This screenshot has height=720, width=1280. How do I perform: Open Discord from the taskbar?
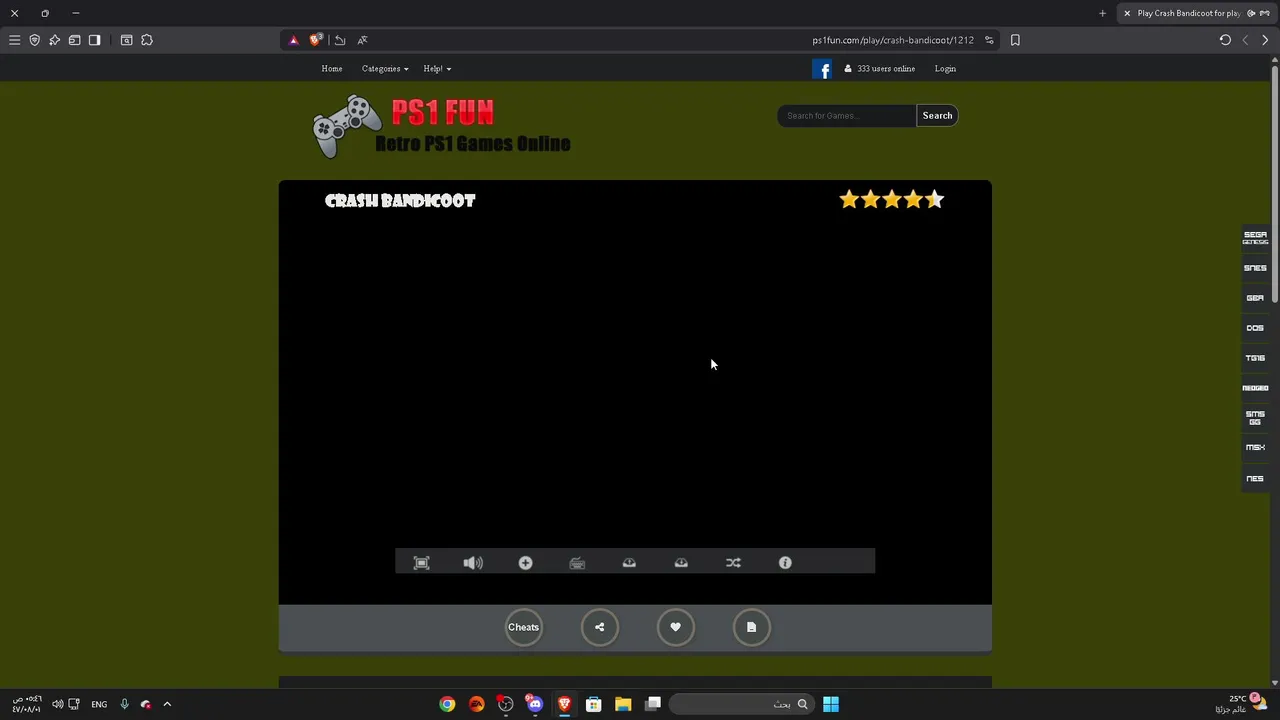535,704
